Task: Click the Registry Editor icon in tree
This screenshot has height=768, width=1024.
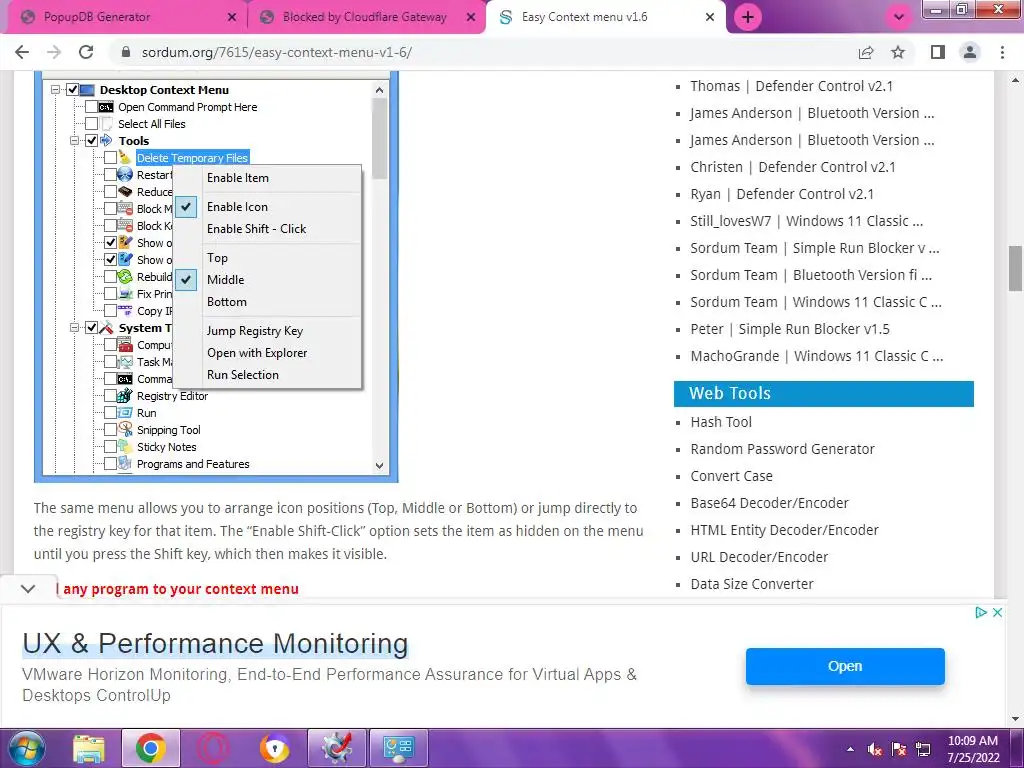Action: click(x=125, y=396)
